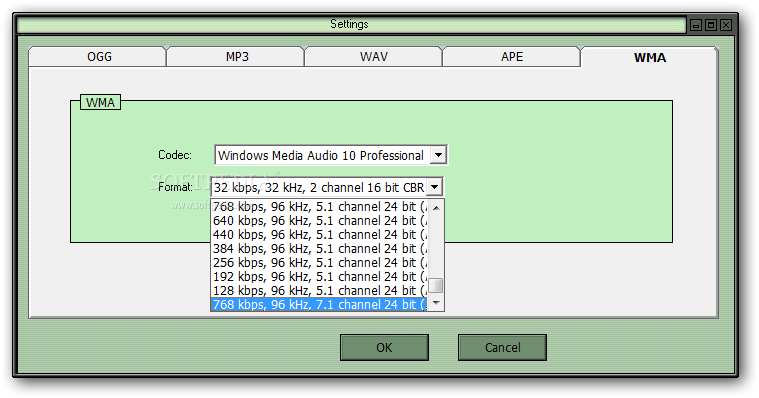Close the Settings window

click(x=726, y=25)
